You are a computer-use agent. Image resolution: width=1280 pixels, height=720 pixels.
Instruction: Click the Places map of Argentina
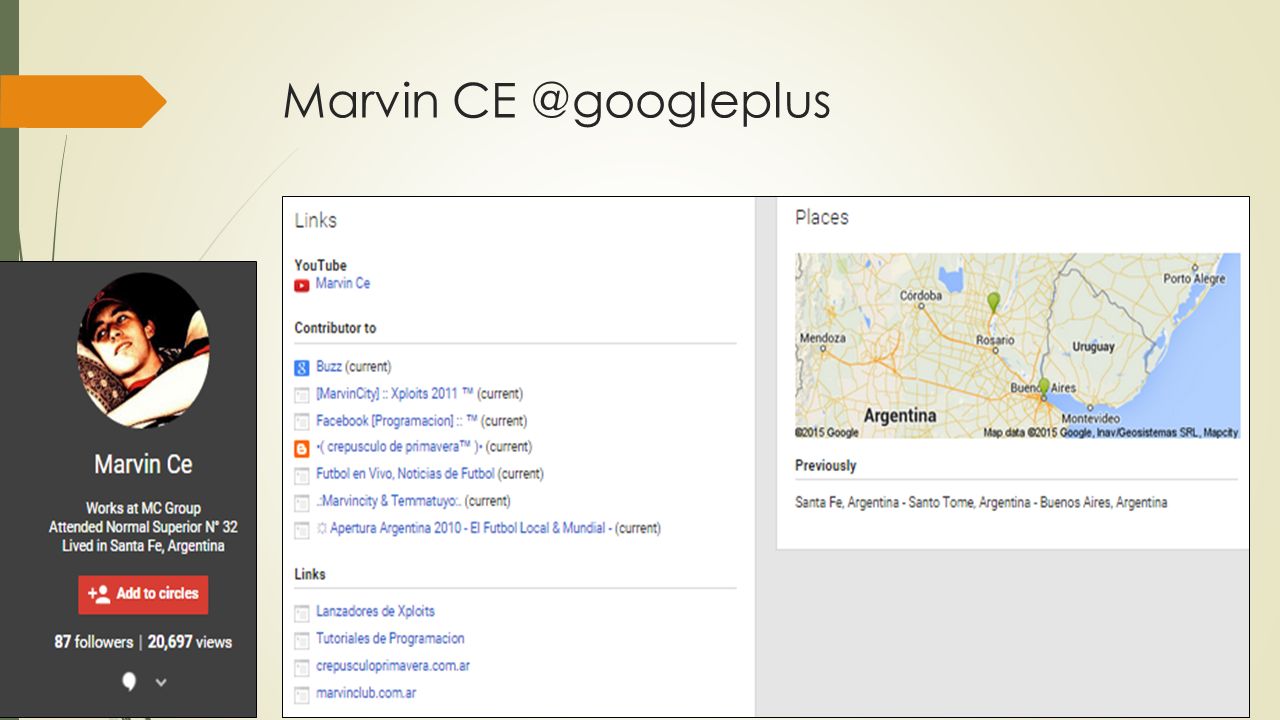pyautogui.click(x=1017, y=345)
